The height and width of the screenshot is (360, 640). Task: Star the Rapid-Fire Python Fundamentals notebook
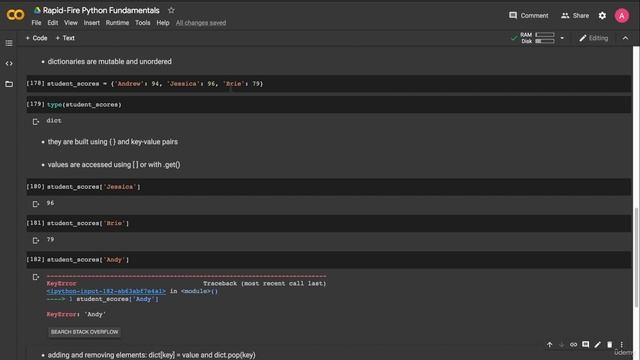click(171, 10)
